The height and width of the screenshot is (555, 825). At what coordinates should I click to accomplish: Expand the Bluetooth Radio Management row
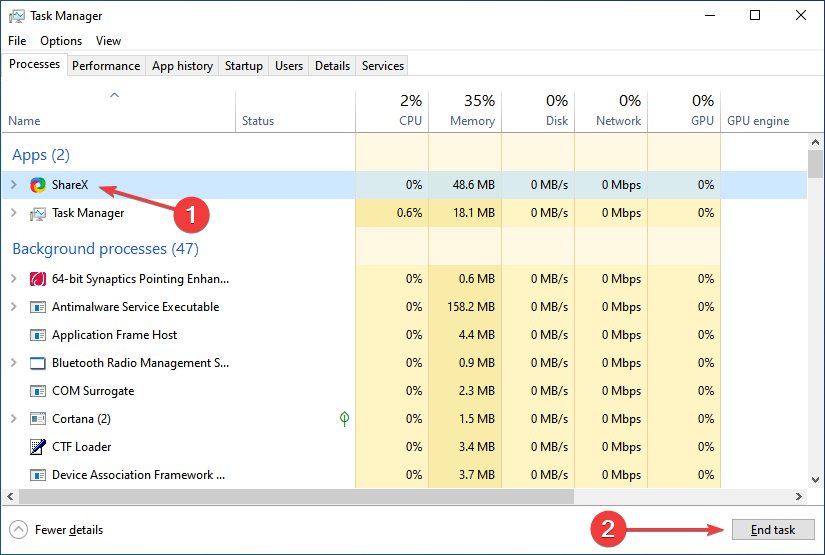click(14, 362)
